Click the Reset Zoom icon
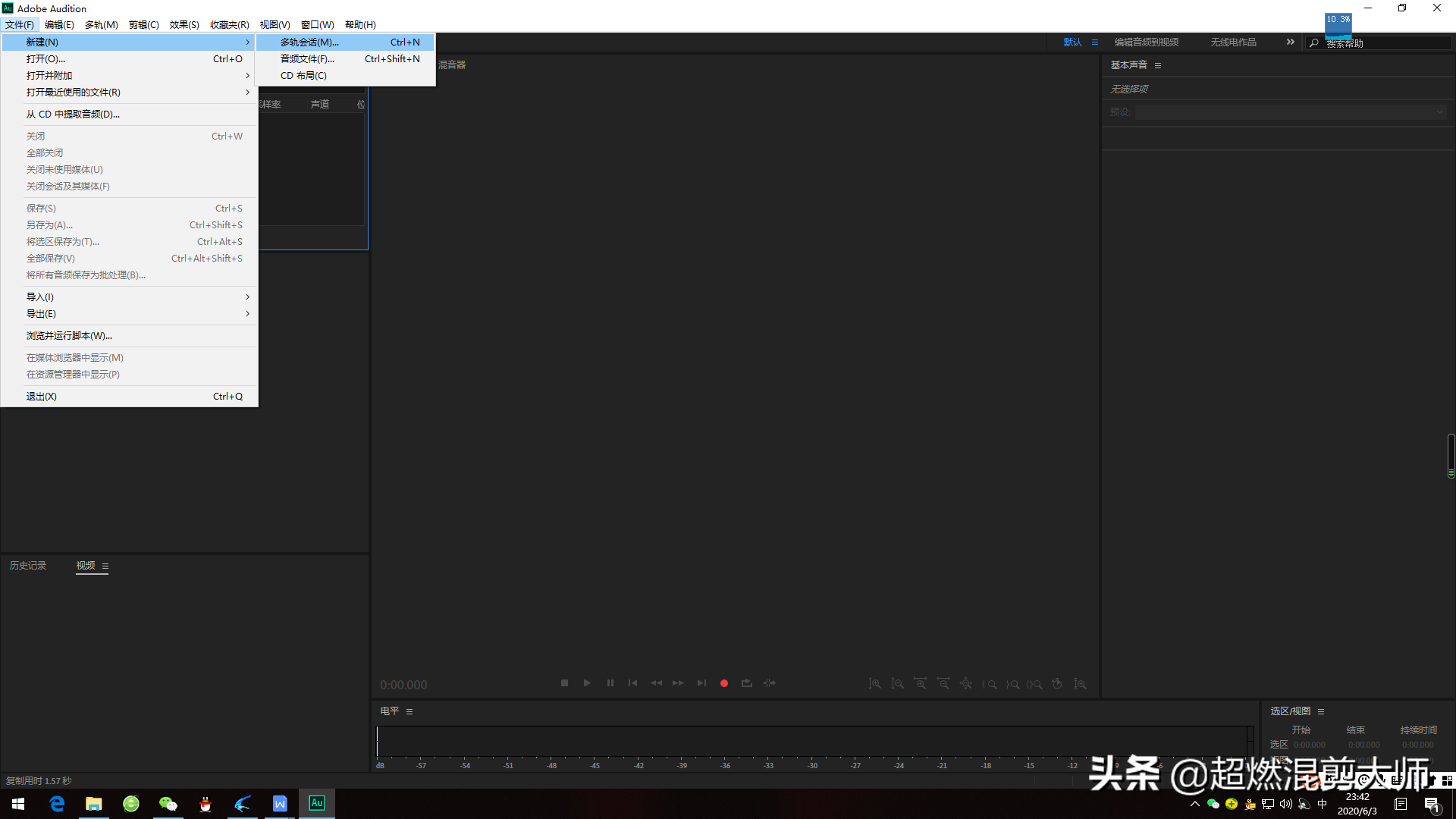Image resolution: width=1456 pixels, height=819 pixels. pyautogui.click(x=1057, y=684)
